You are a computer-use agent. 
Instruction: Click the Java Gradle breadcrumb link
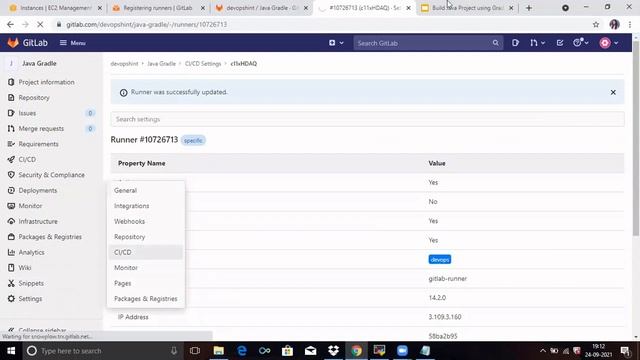pos(161,64)
